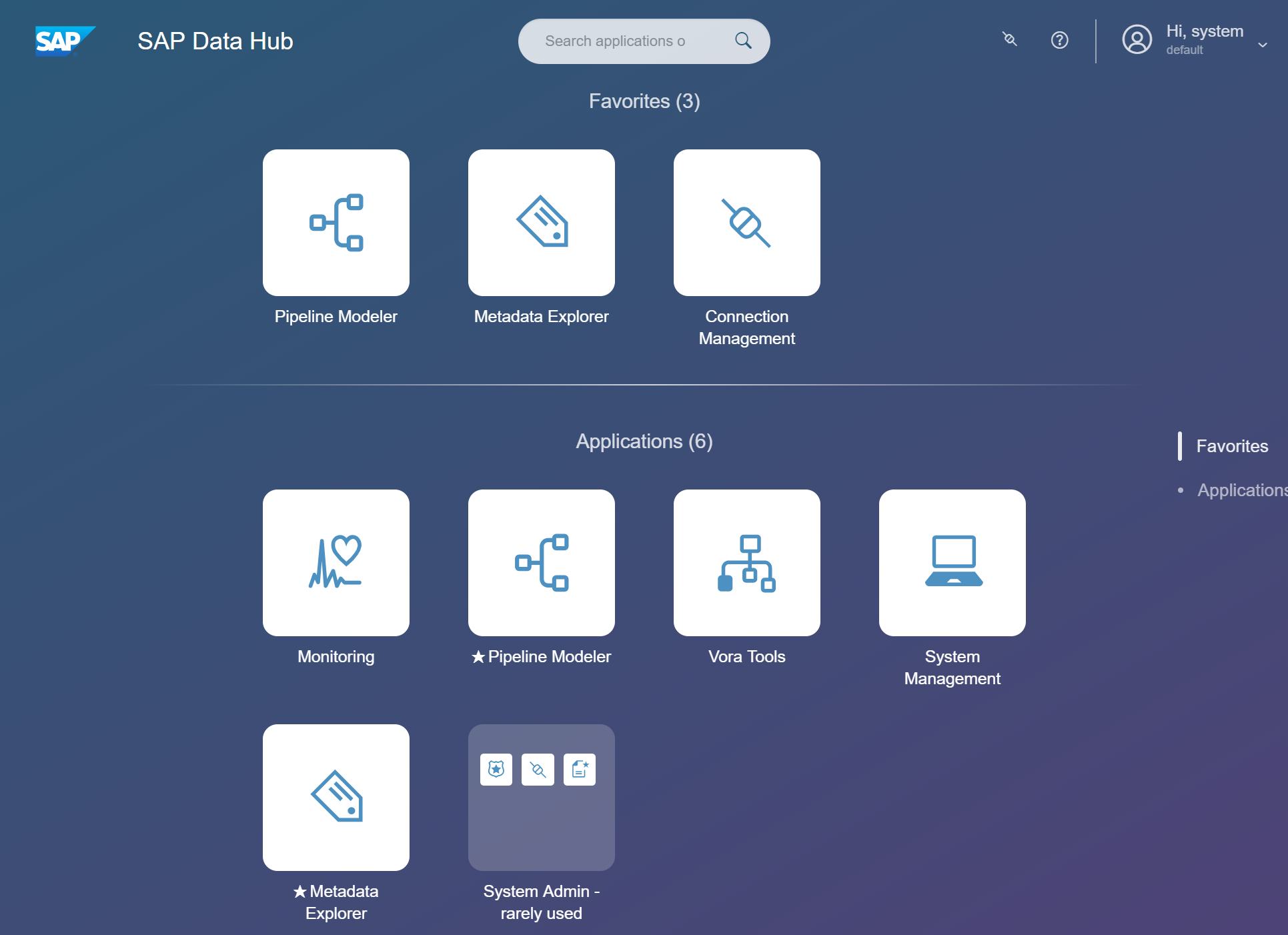The image size is (1288, 935).
Task: Open the System Management application tile
Action: [952, 563]
